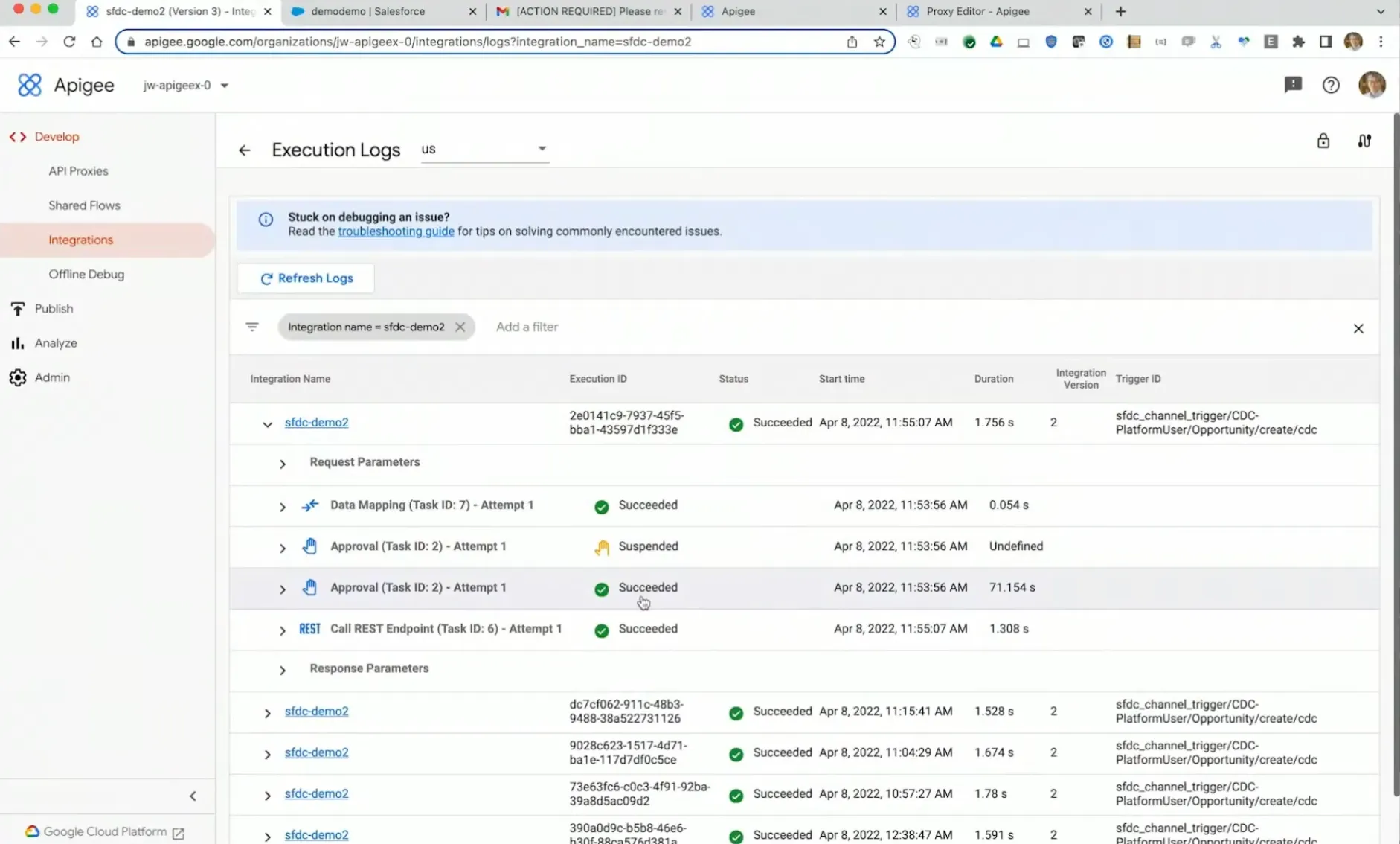Click the 71.154 s duration value
This screenshot has width=1400, height=844.
[x=1012, y=587]
